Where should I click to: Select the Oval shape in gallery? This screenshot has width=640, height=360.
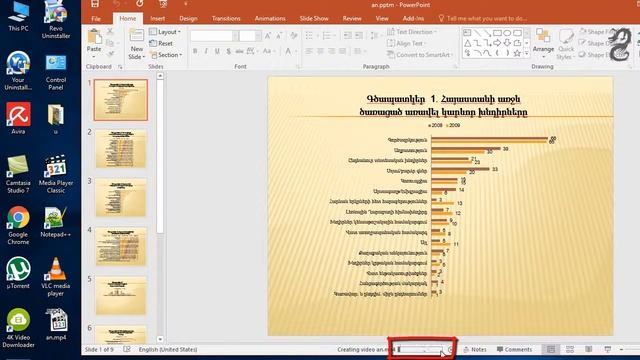(x=507, y=33)
